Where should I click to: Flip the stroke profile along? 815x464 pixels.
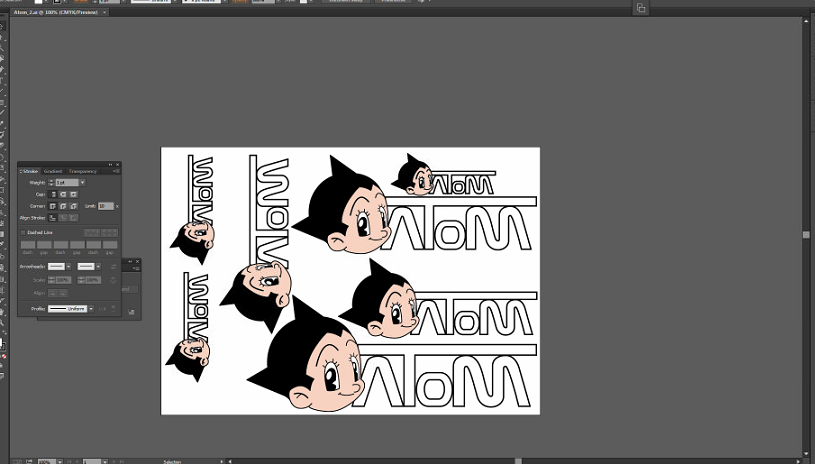point(102,309)
